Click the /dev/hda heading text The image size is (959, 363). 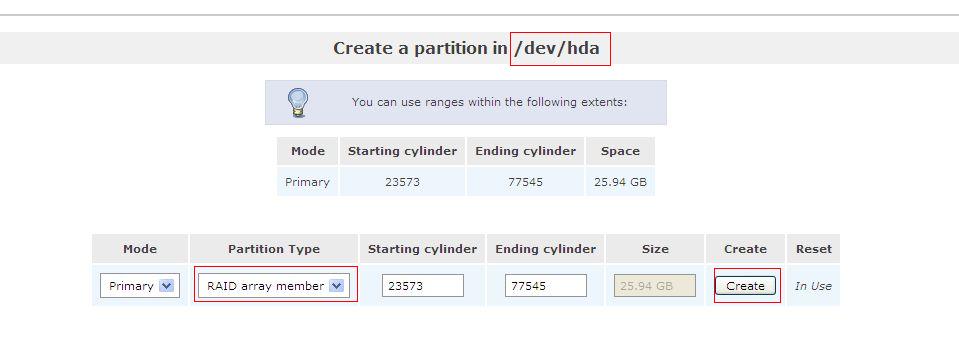[x=557, y=48]
